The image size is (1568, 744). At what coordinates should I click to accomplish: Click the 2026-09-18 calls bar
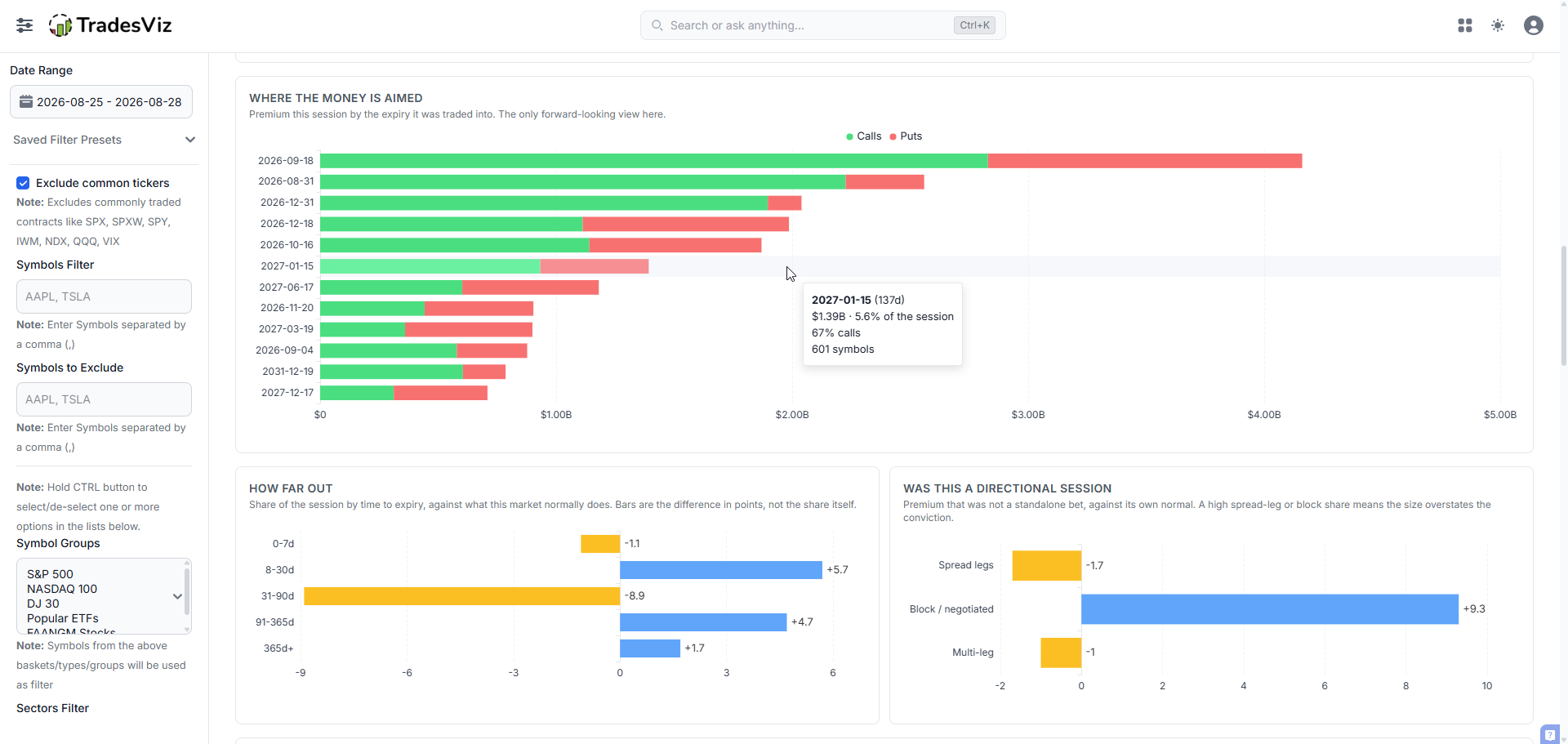coord(653,161)
